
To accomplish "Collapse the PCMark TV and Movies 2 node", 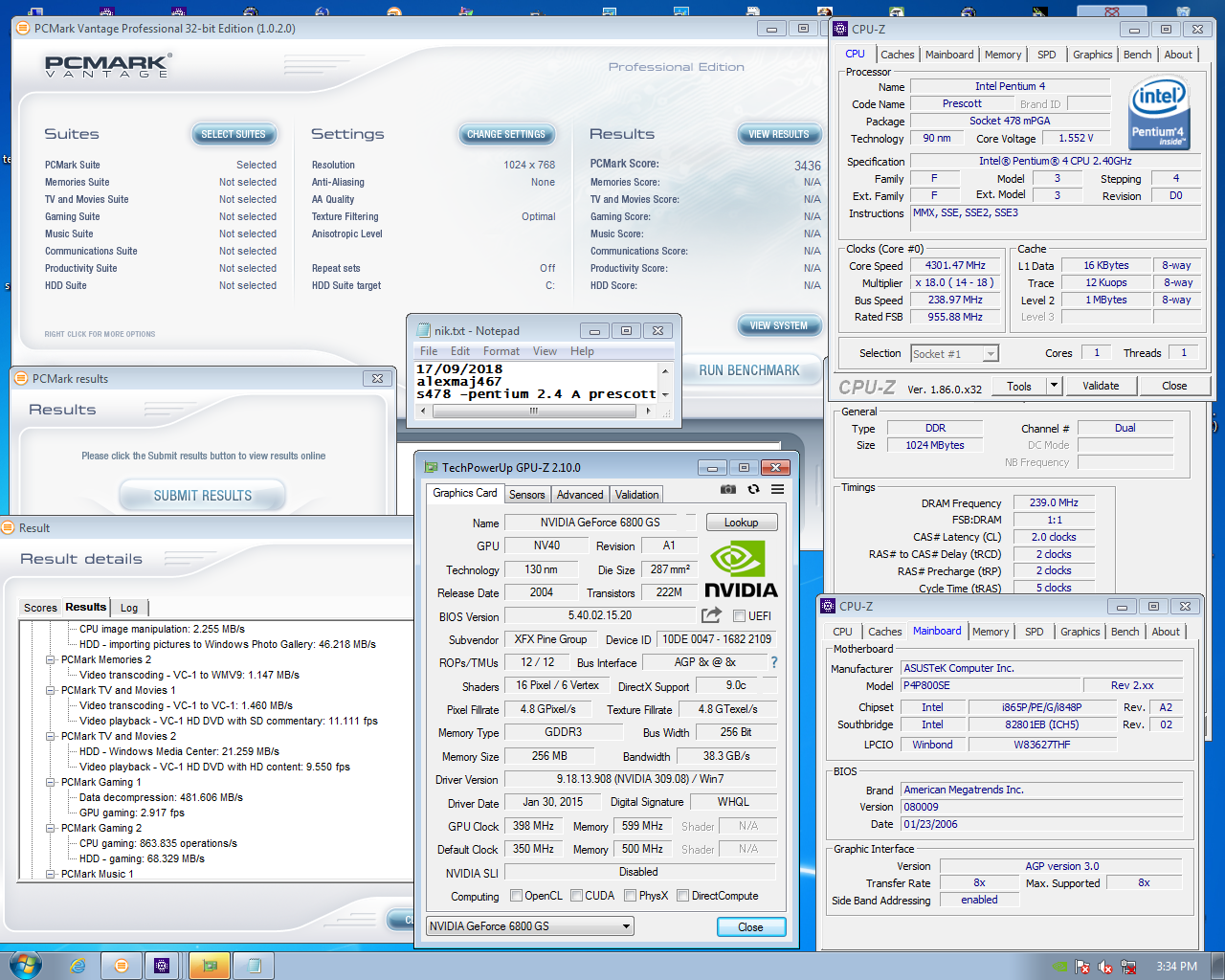I will (x=51, y=736).
